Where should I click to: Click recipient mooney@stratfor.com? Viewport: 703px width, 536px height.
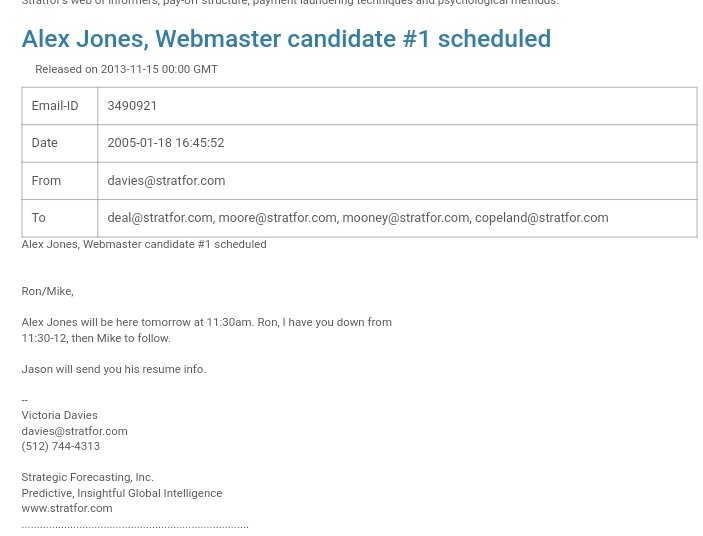[406, 218]
